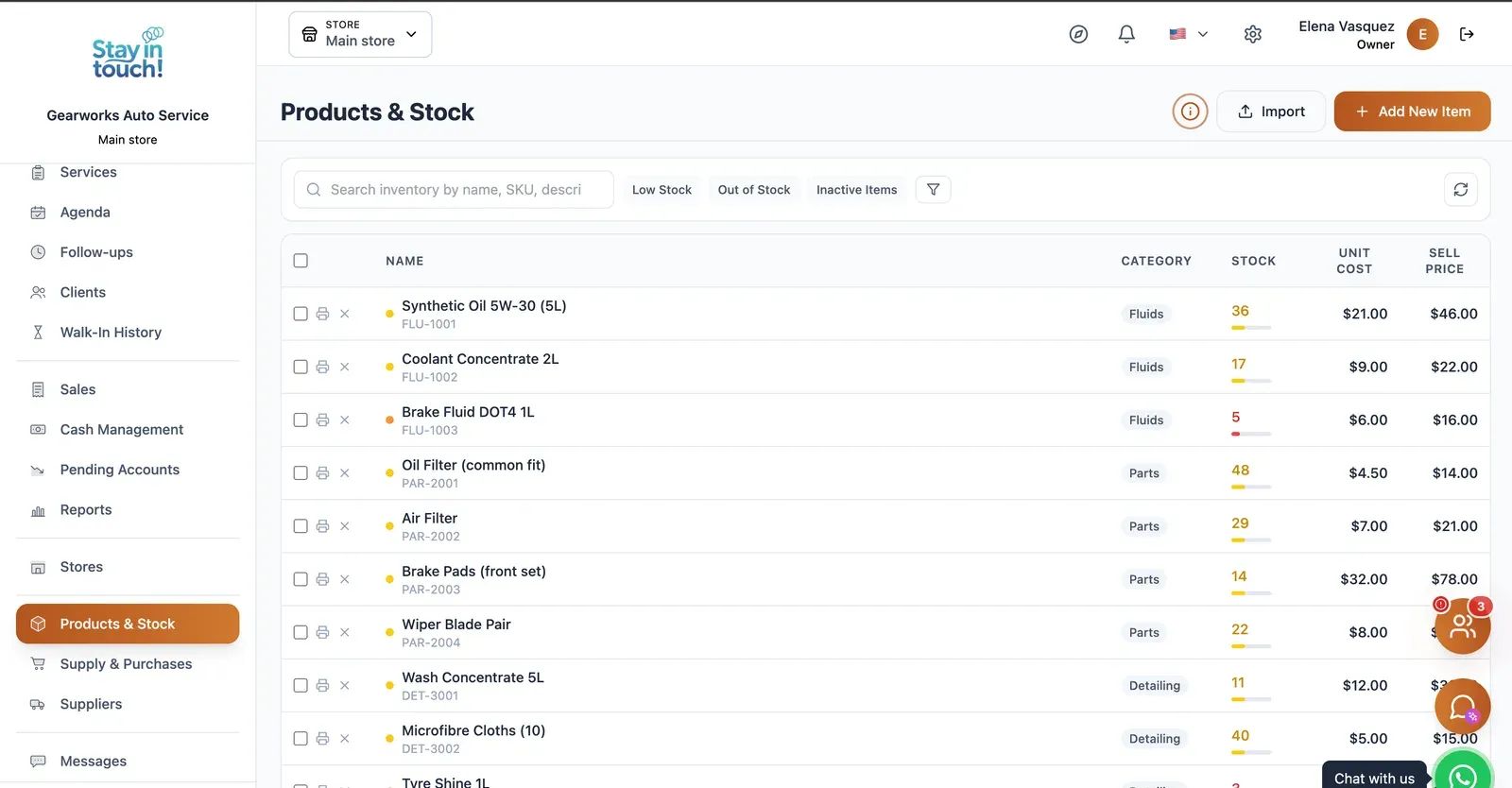Click the compass explore icon

click(x=1078, y=34)
